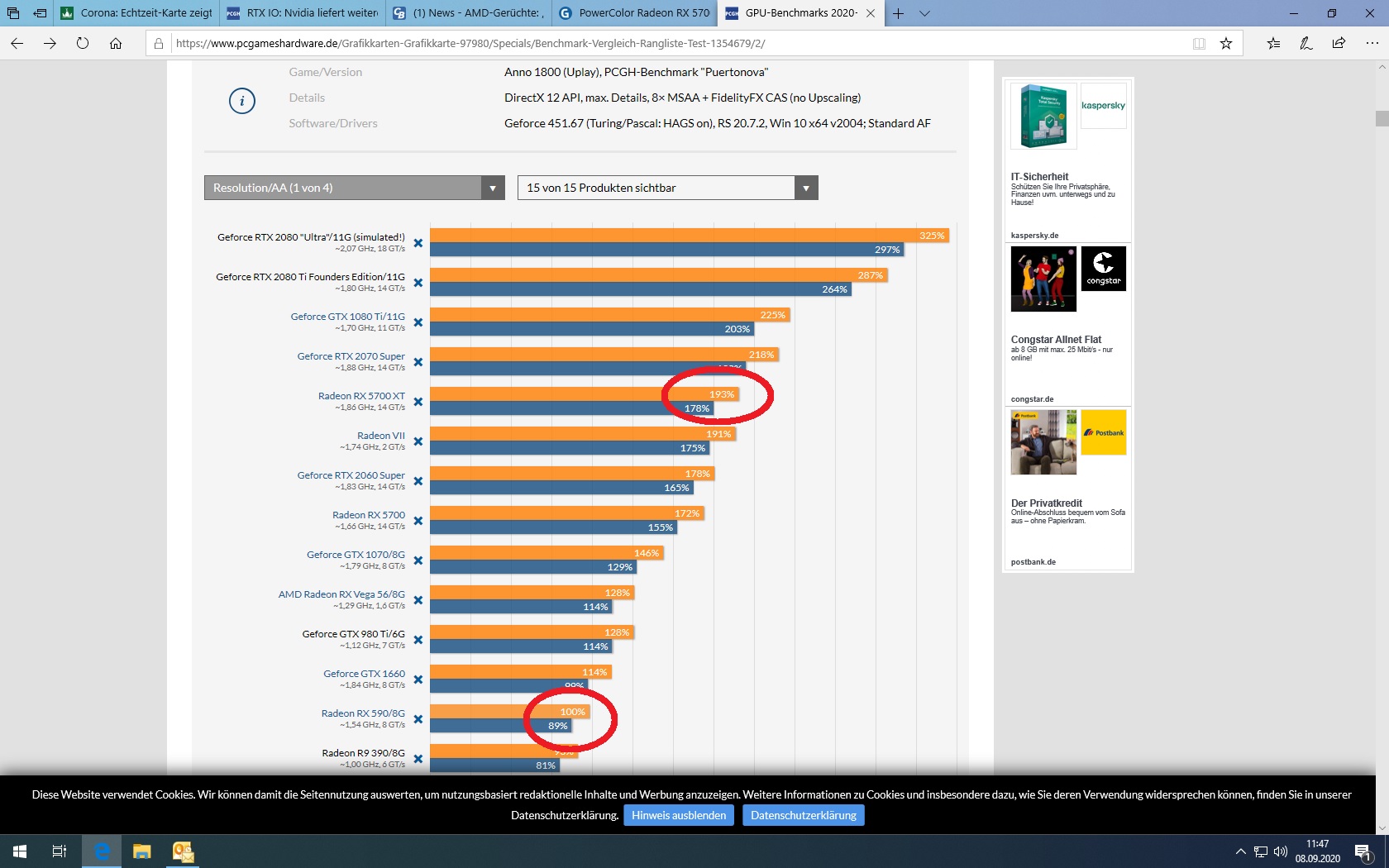Open Geforce GTX 1070/8G link
Screen dimensions: 1389x868
click(356, 555)
